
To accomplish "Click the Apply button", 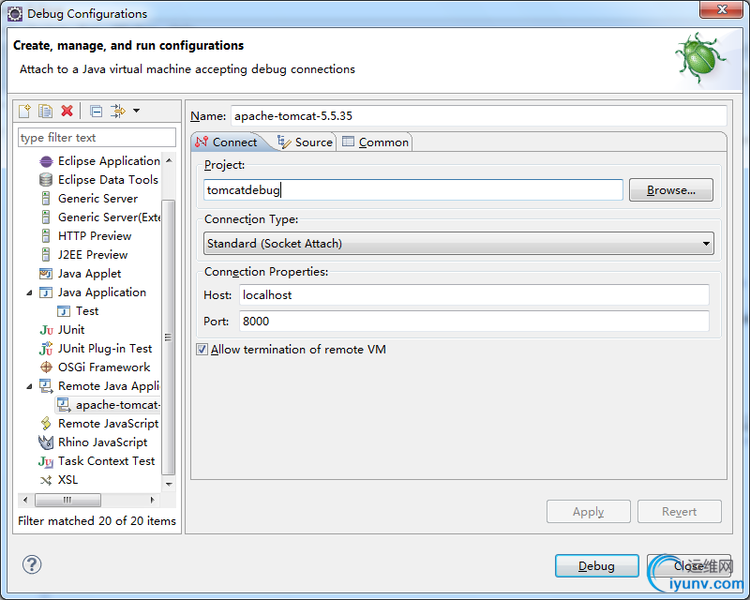I will pyautogui.click(x=588, y=511).
